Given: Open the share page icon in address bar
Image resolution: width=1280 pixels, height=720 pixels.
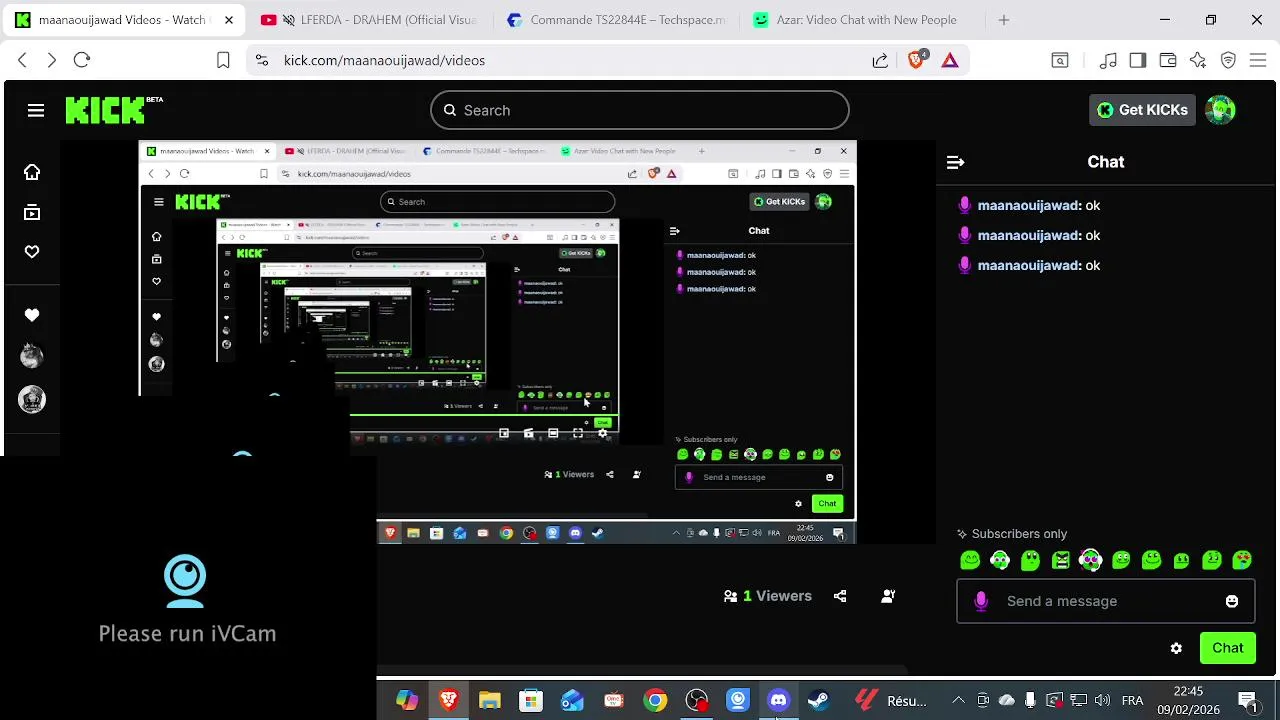Looking at the screenshot, I should coord(880,61).
